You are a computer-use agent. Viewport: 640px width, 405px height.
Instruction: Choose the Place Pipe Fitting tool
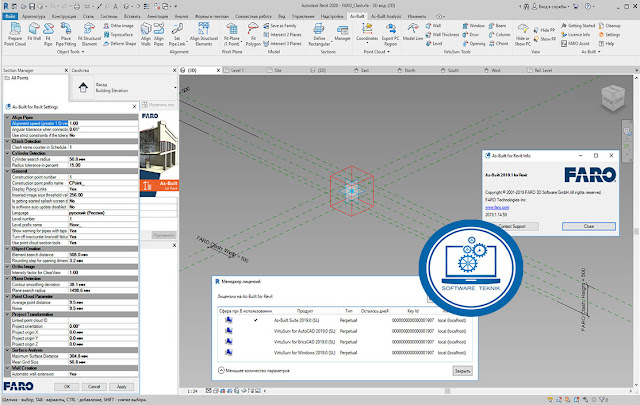(x=66, y=34)
